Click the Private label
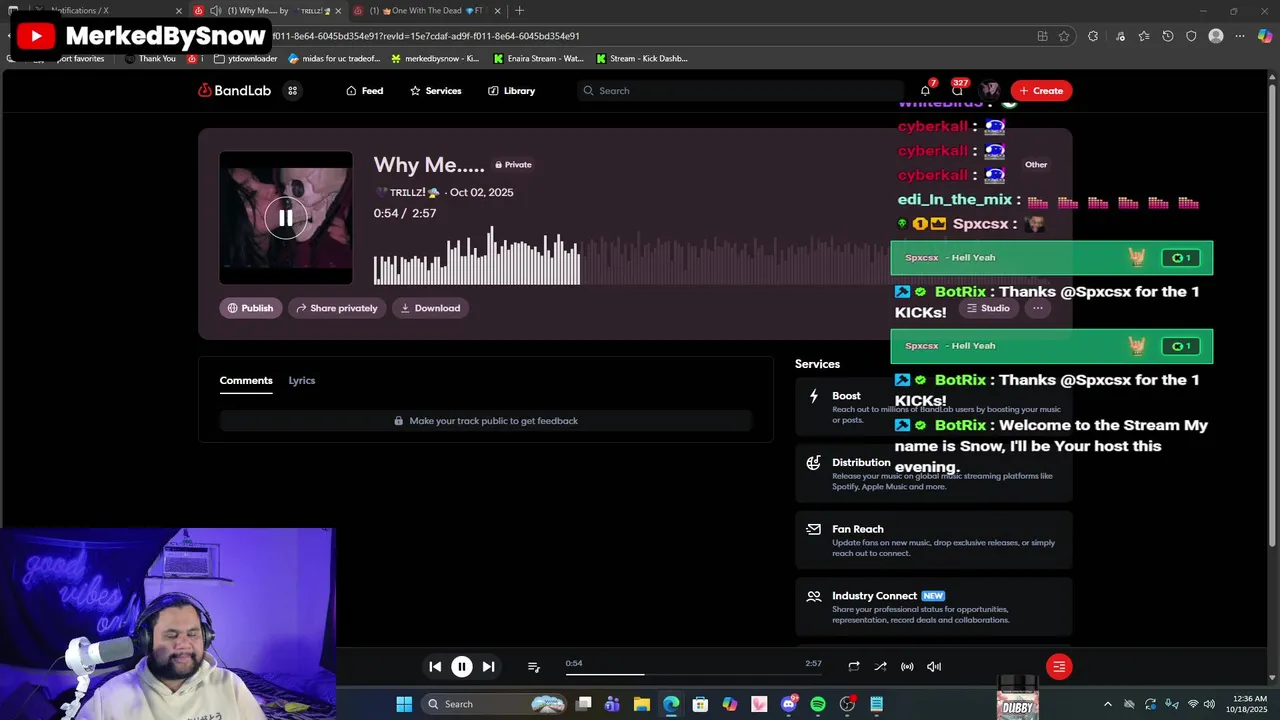Viewport: 1280px width, 720px height. 513,165
